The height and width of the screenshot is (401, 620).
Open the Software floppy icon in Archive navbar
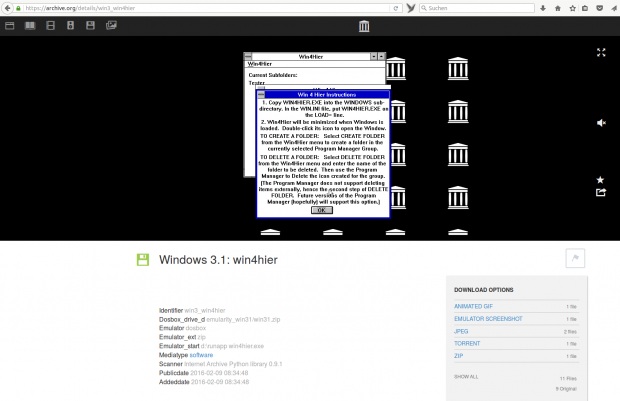(90, 26)
